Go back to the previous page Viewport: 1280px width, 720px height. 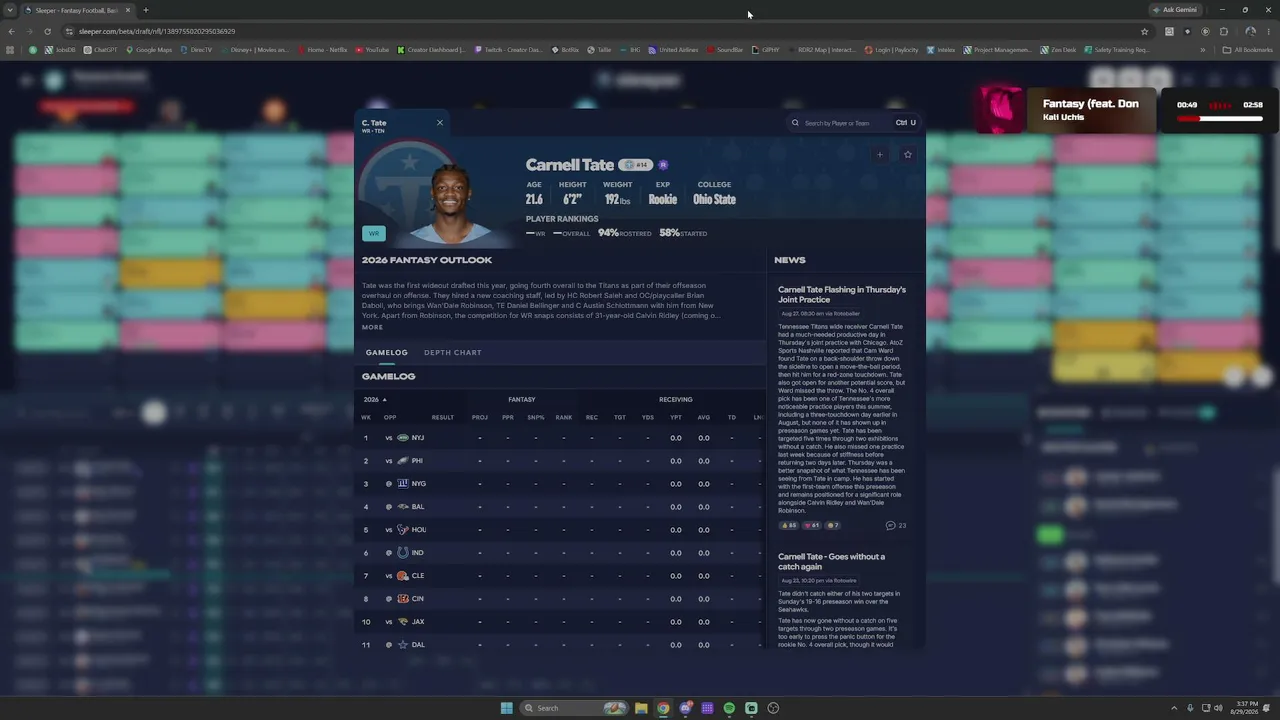click(x=11, y=31)
